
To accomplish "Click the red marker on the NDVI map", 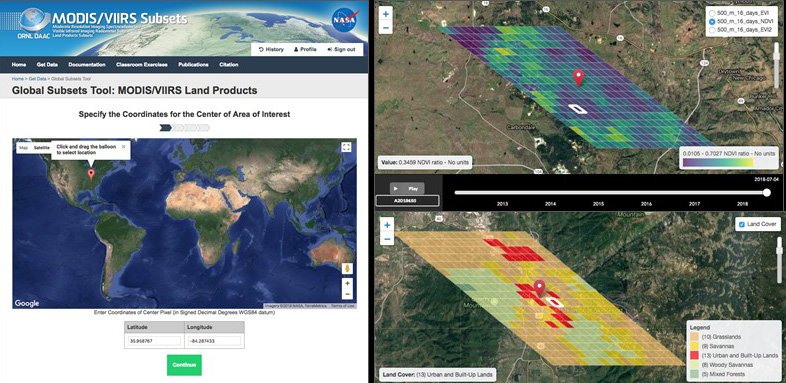I will click(578, 78).
